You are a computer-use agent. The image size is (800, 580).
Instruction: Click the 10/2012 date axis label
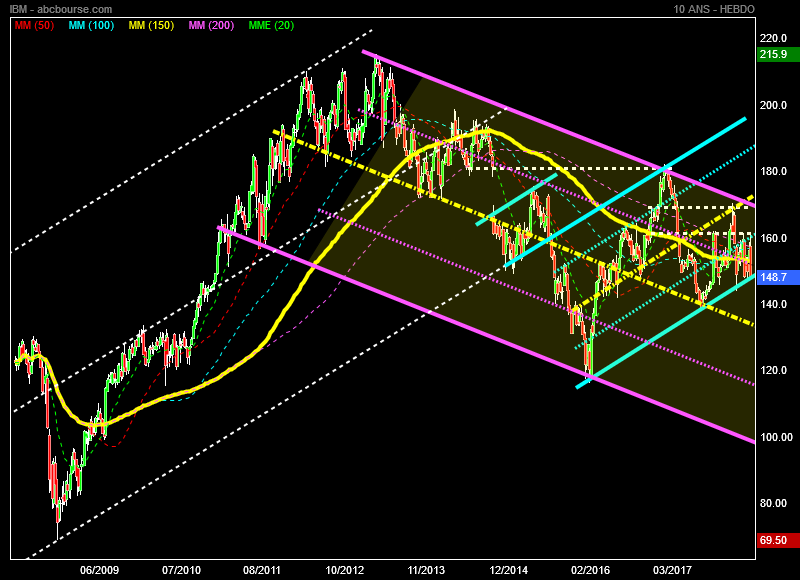pyautogui.click(x=344, y=570)
